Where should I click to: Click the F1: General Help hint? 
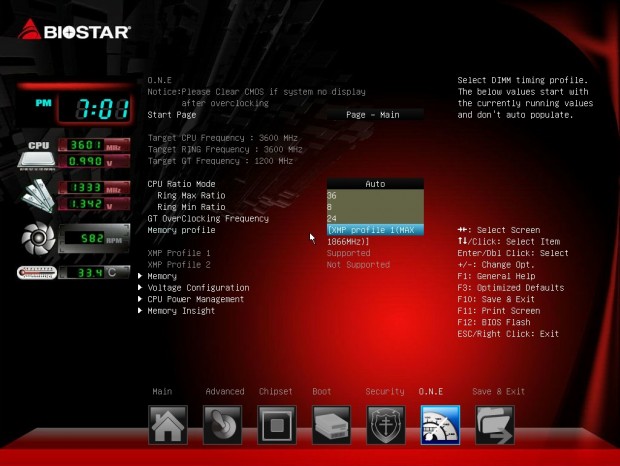[x=496, y=276]
